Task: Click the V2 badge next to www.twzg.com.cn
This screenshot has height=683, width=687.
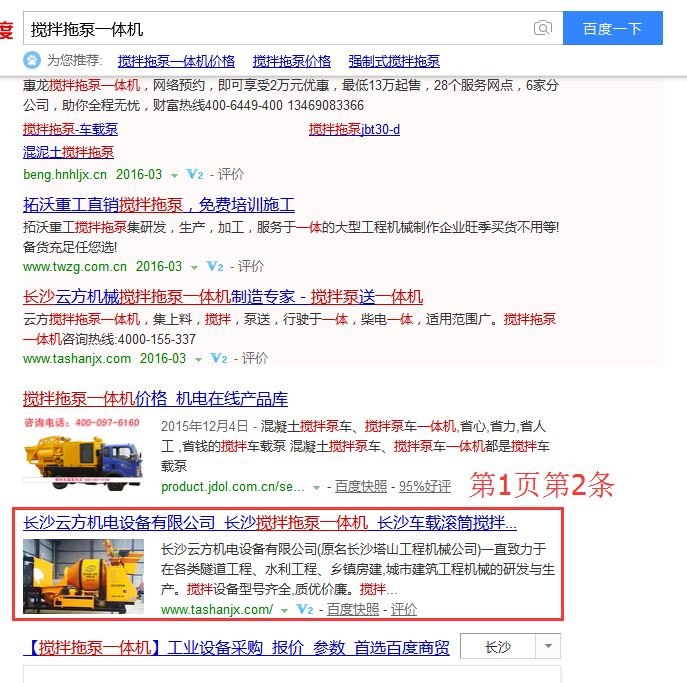Action: click(214, 267)
